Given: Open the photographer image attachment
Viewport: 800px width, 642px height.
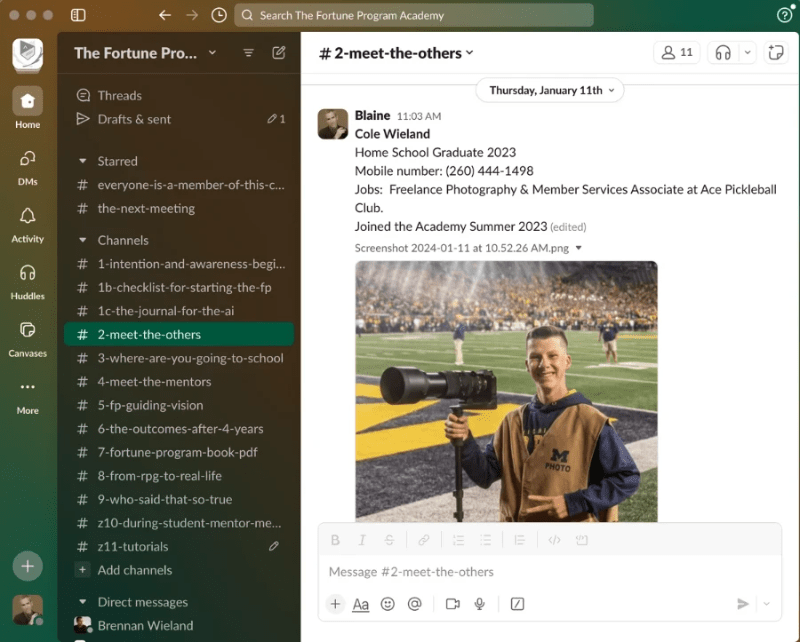Looking at the screenshot, I should point(506,390).
